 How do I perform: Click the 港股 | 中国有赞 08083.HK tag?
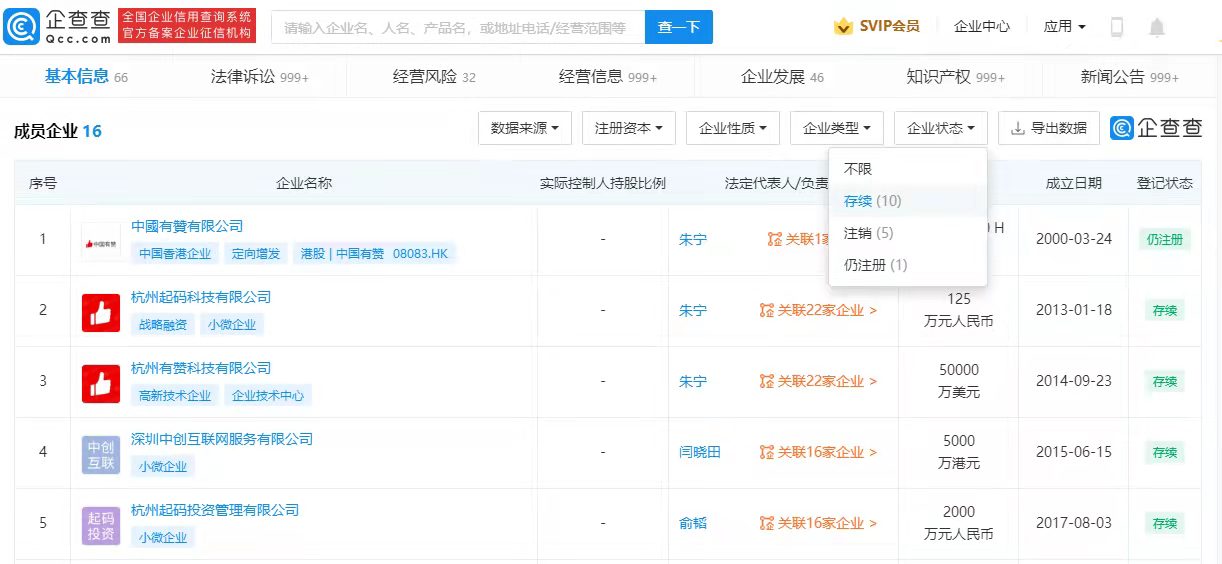[x=375, y=253]
